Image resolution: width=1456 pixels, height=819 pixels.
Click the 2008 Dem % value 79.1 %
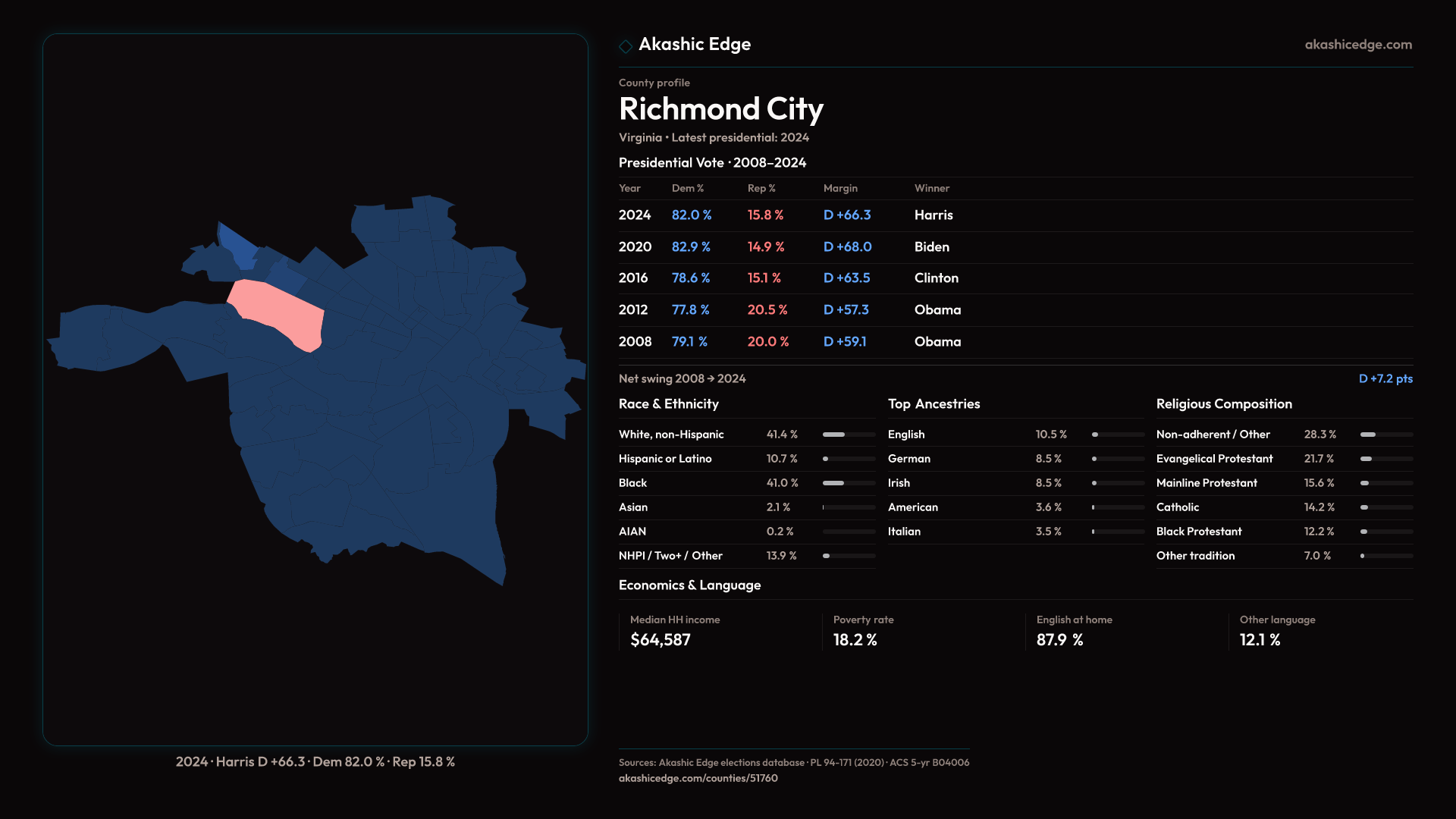tap(689, 342)
